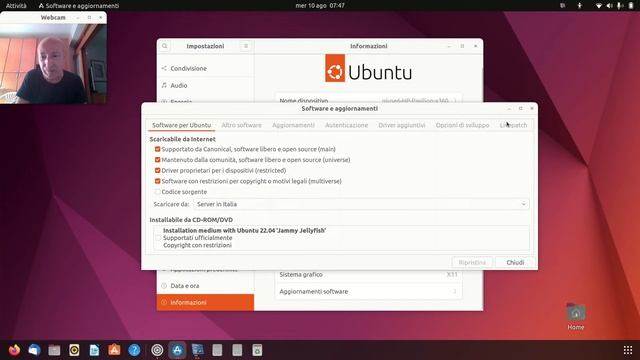The image size is (640, 360).
Task: Open Firefox from the dock
Action: coord(14,350)
